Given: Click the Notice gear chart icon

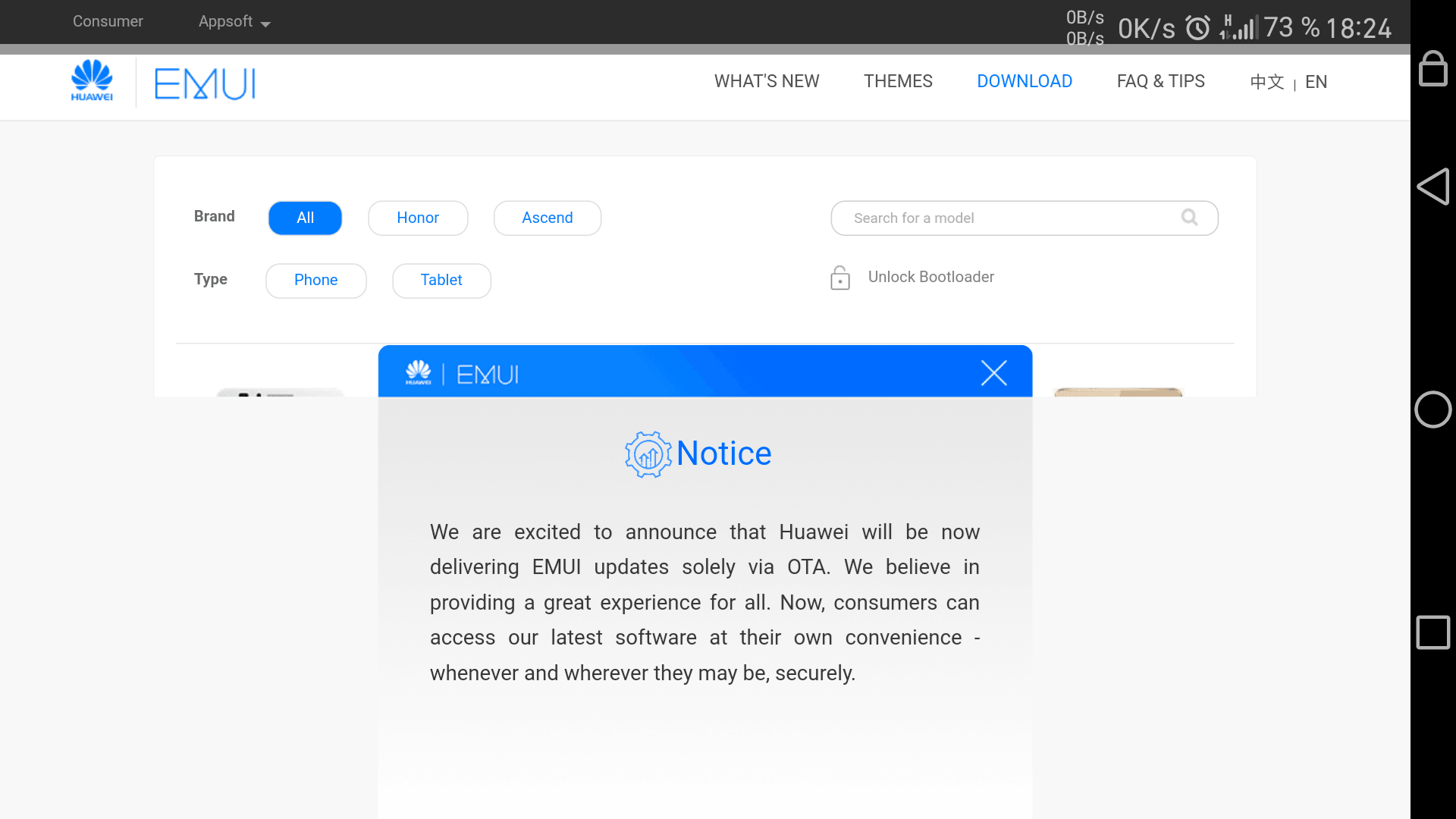Looking at the screenshot, I should (648, 454).
